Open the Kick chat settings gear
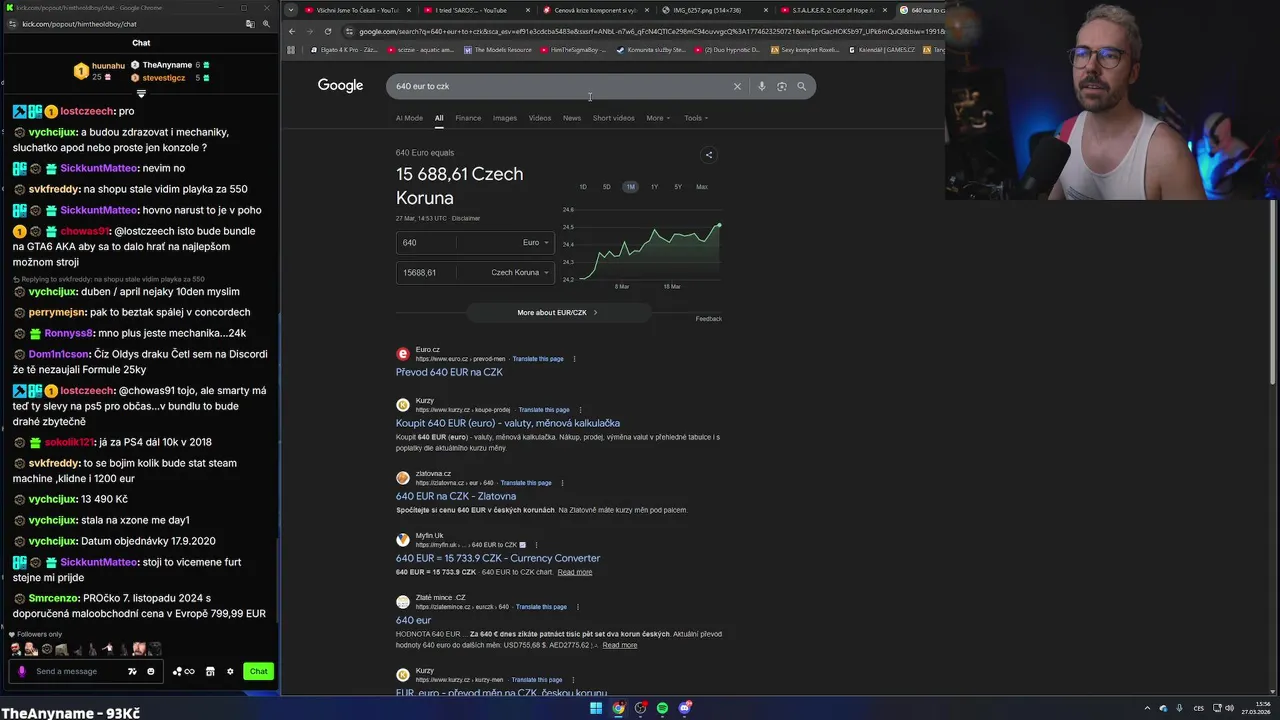 click(x=230, y=671)
